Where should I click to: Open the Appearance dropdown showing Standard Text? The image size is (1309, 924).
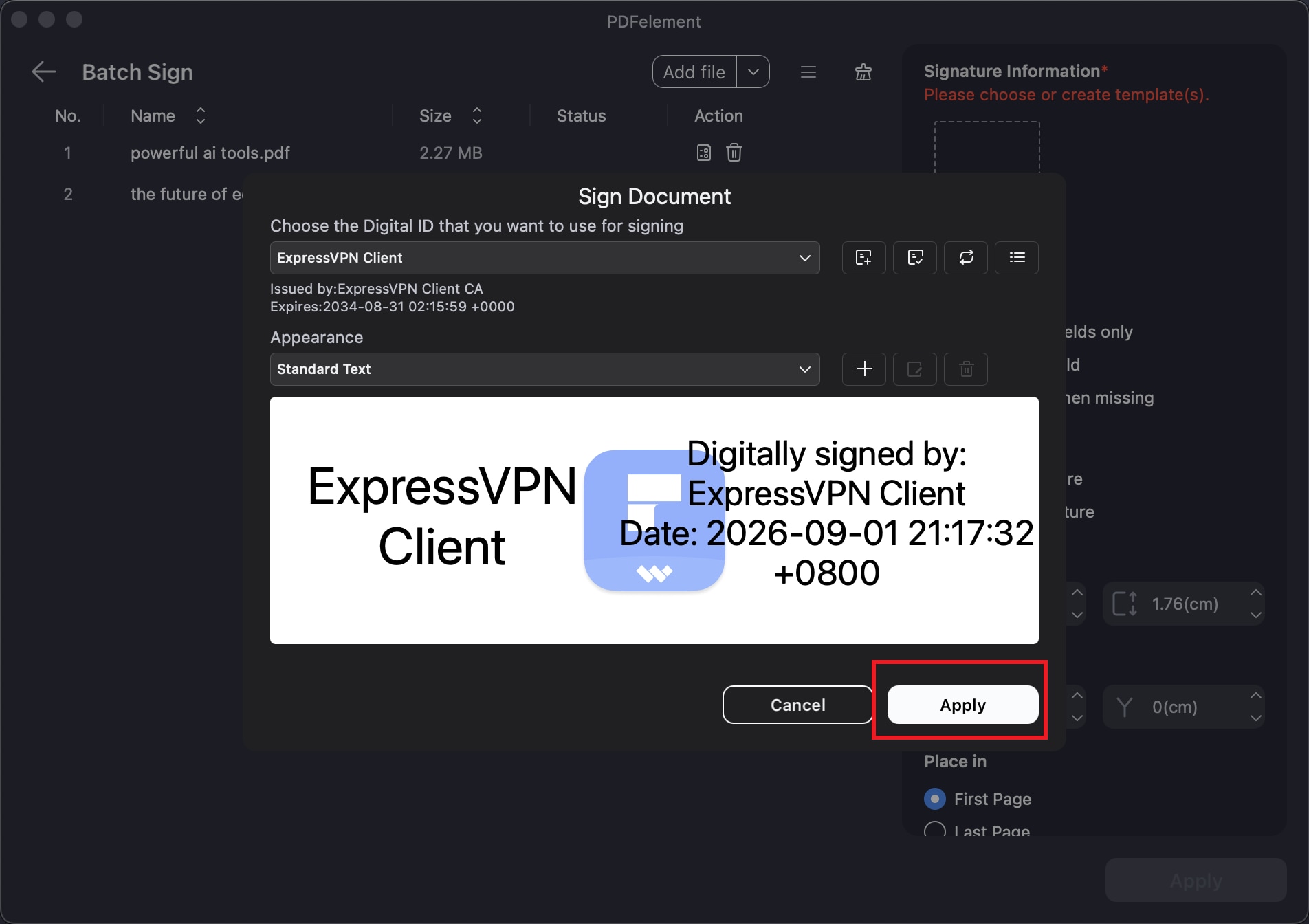(x=544, y=369)
